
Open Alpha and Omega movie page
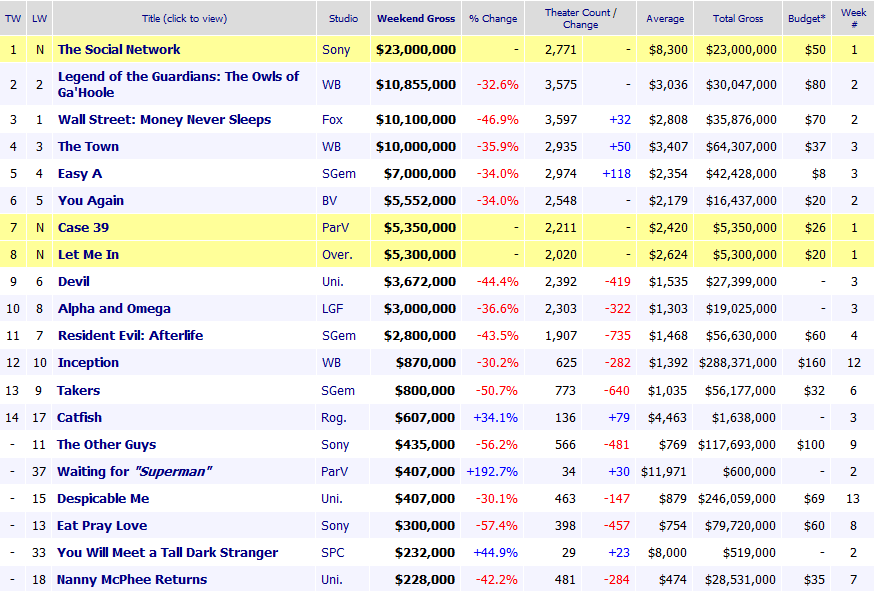[114, 309]
